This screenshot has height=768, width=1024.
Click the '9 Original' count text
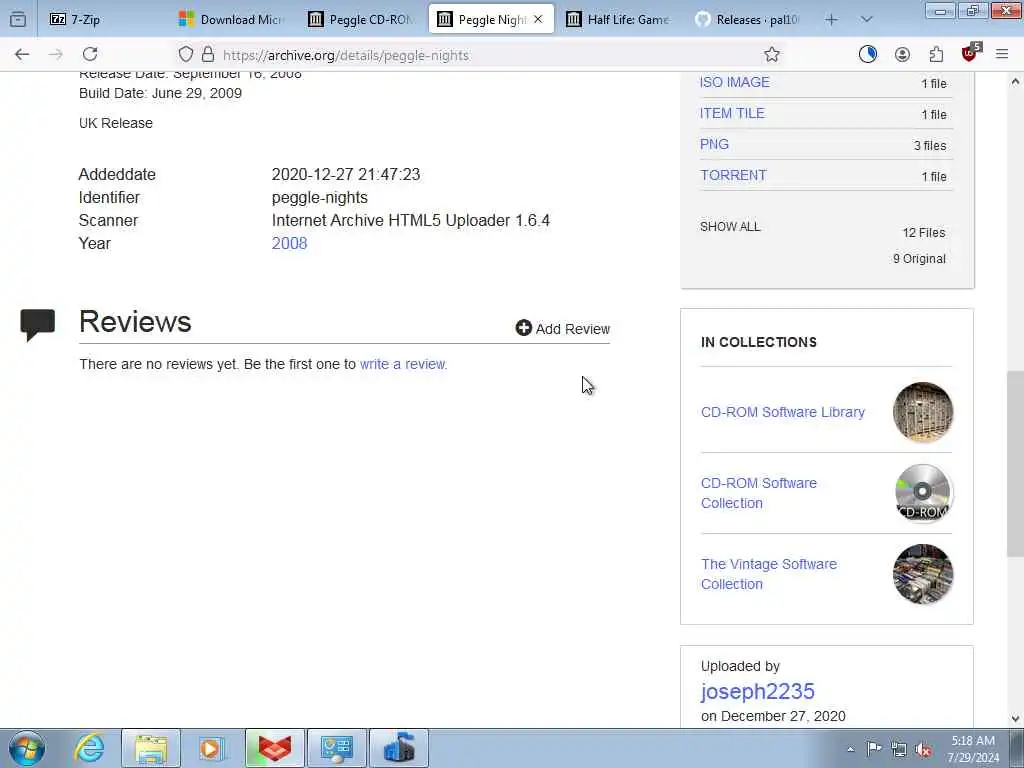(920, 259)
